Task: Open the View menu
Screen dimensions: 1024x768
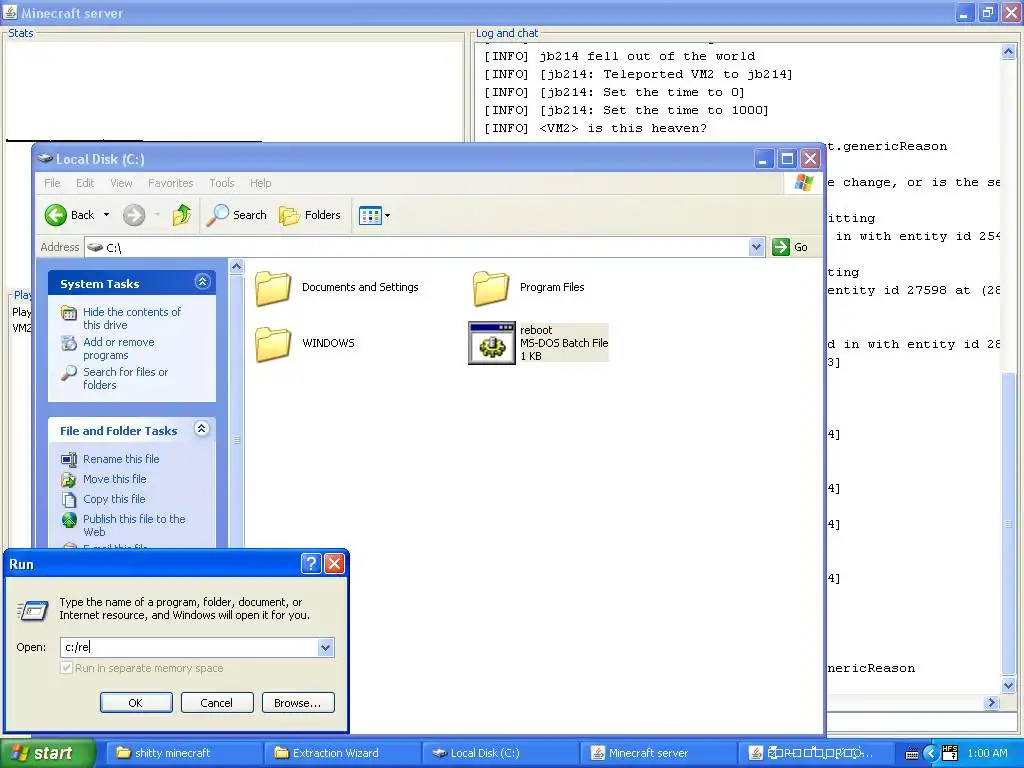Action: pyautogui.click(x=121, y=183)
